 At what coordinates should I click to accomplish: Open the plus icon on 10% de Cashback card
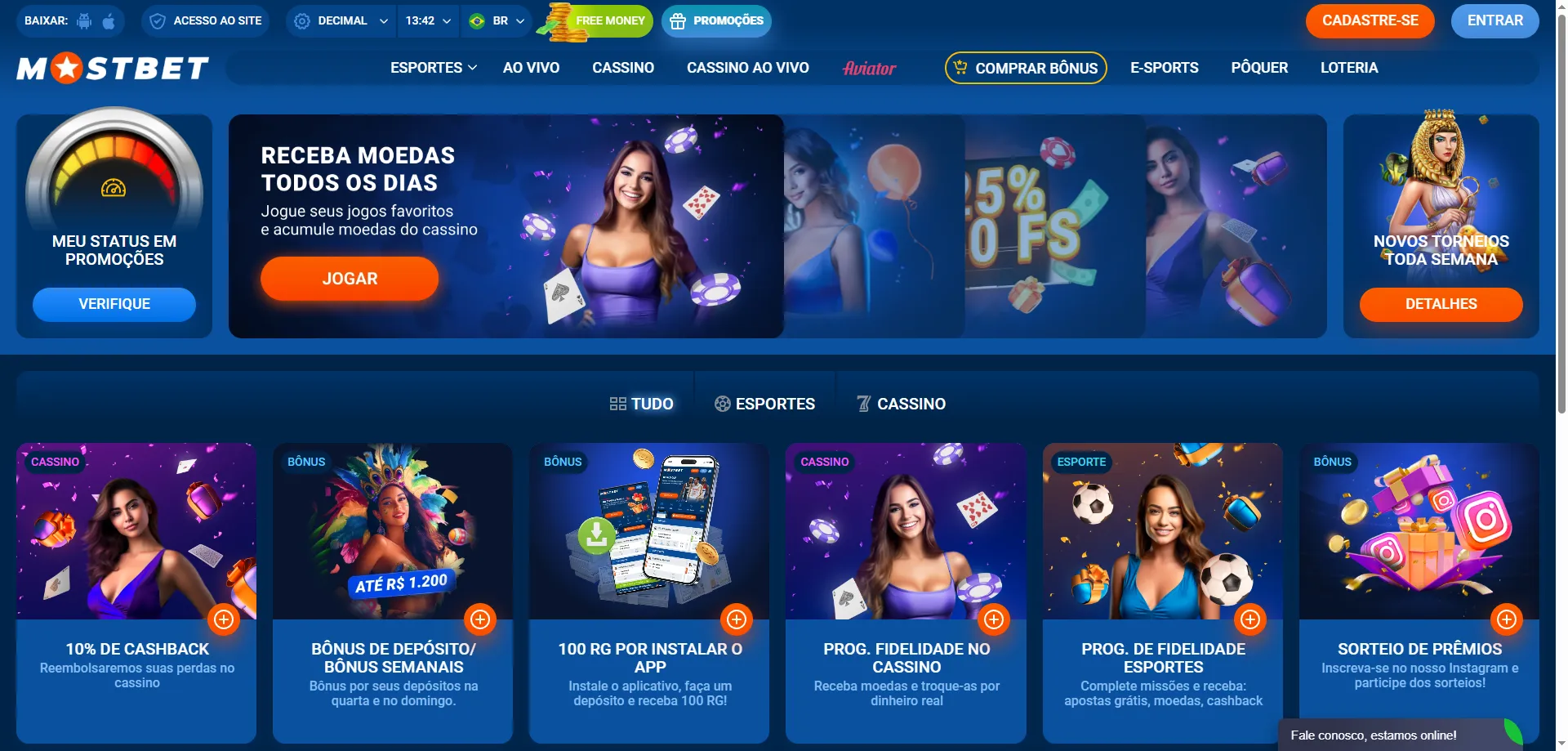pyautogui.click(x=224, y=619)
